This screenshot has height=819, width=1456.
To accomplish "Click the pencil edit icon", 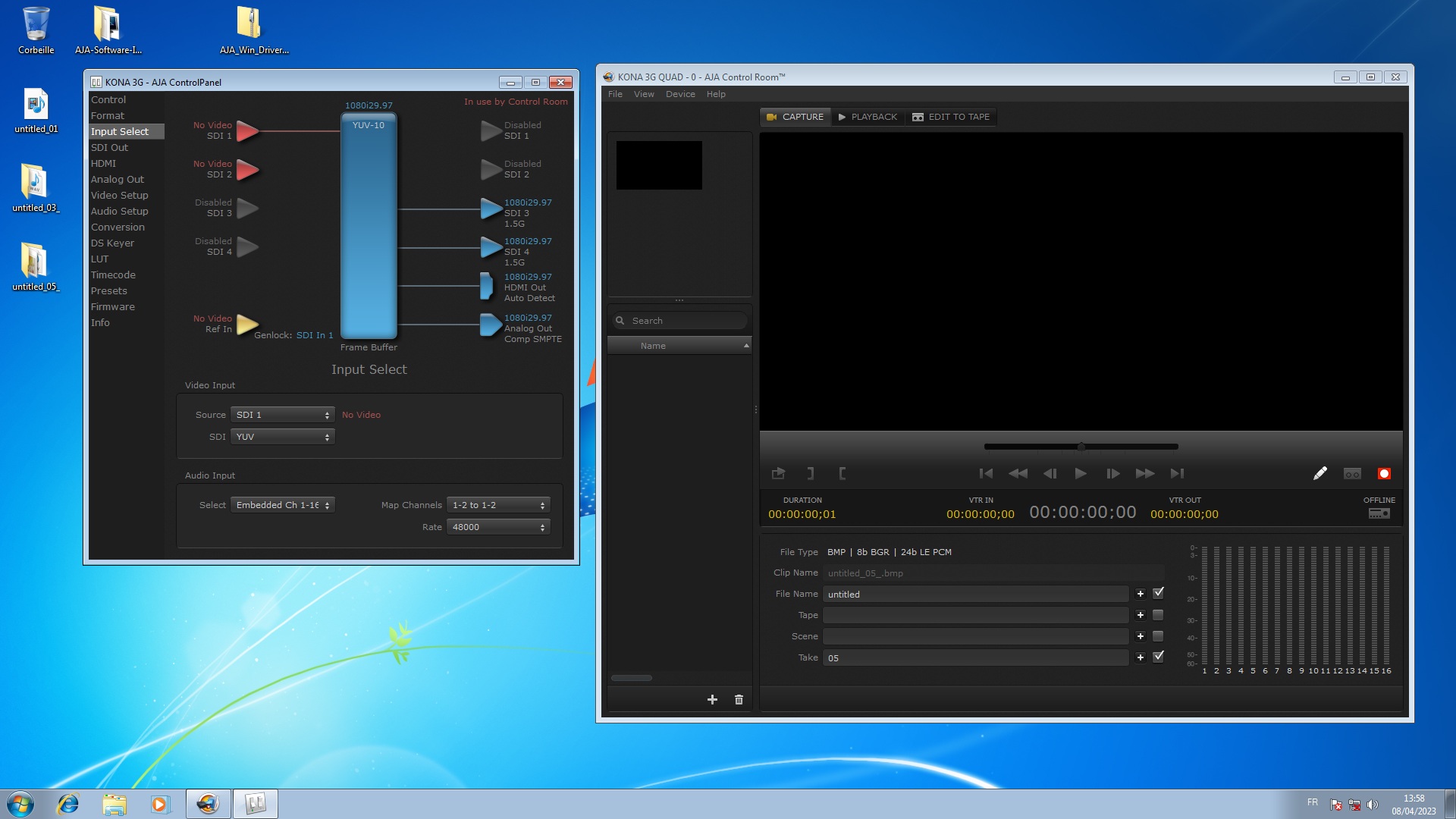I will (1320, 474).
